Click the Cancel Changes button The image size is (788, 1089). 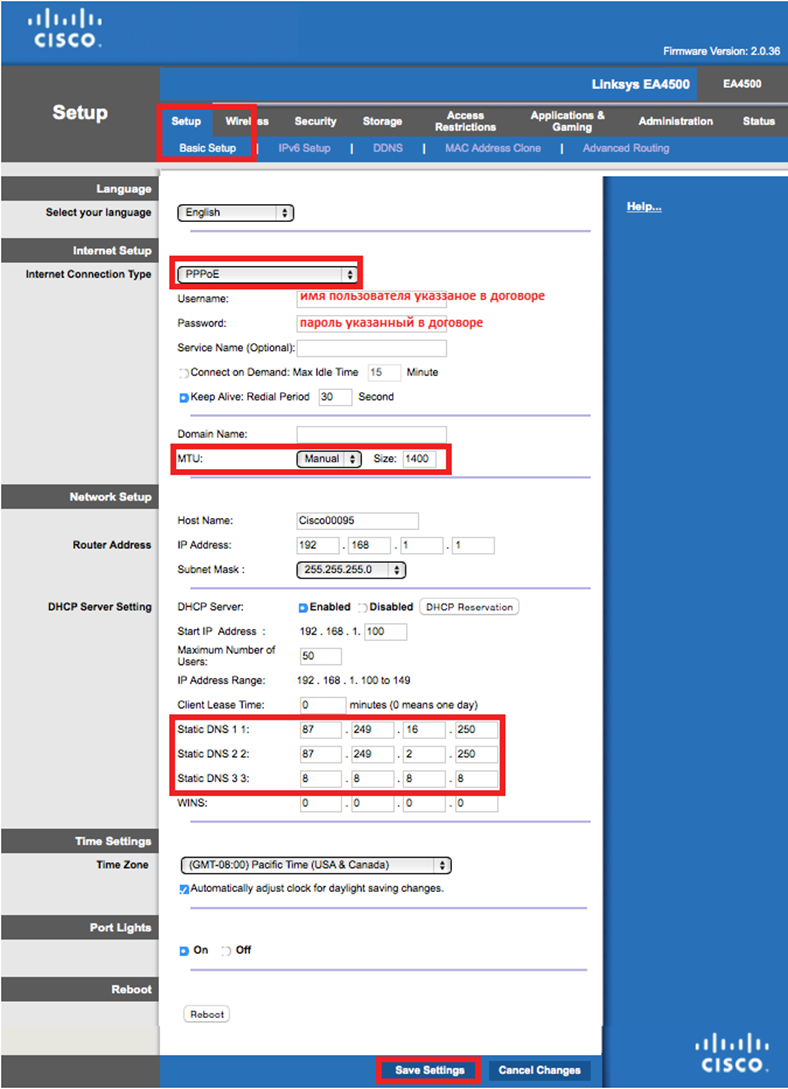[x=539, y=1070]
